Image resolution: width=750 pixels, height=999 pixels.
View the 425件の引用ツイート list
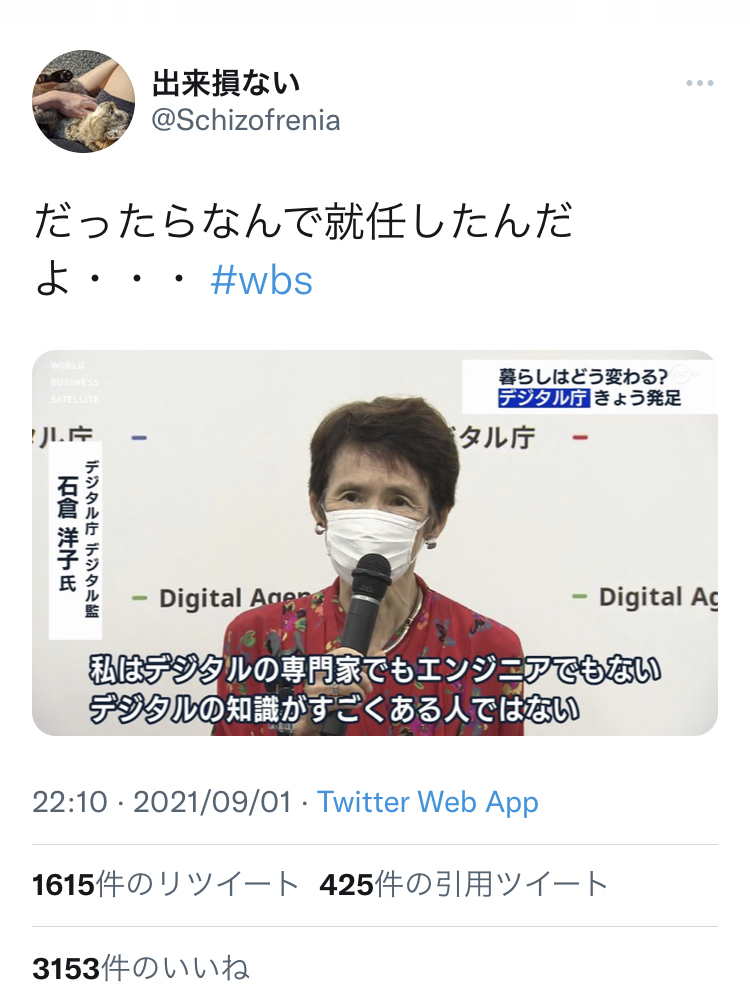click(465, 884)
